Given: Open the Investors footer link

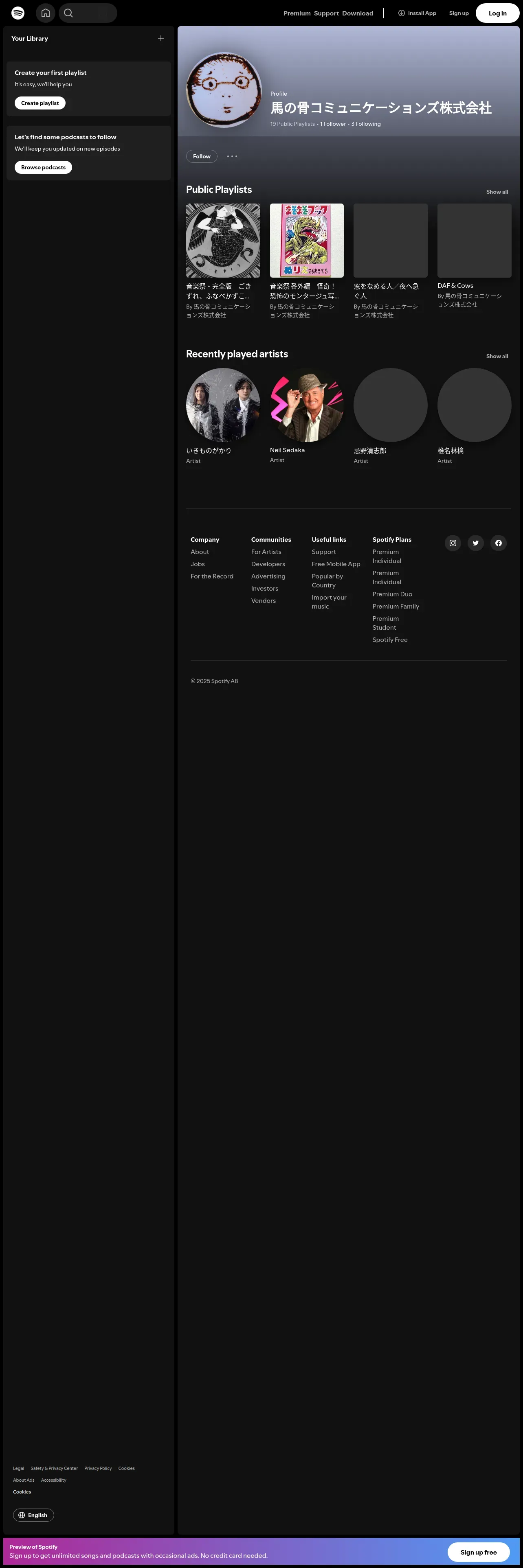Looking at the screenshot, I should coord(265,589).
